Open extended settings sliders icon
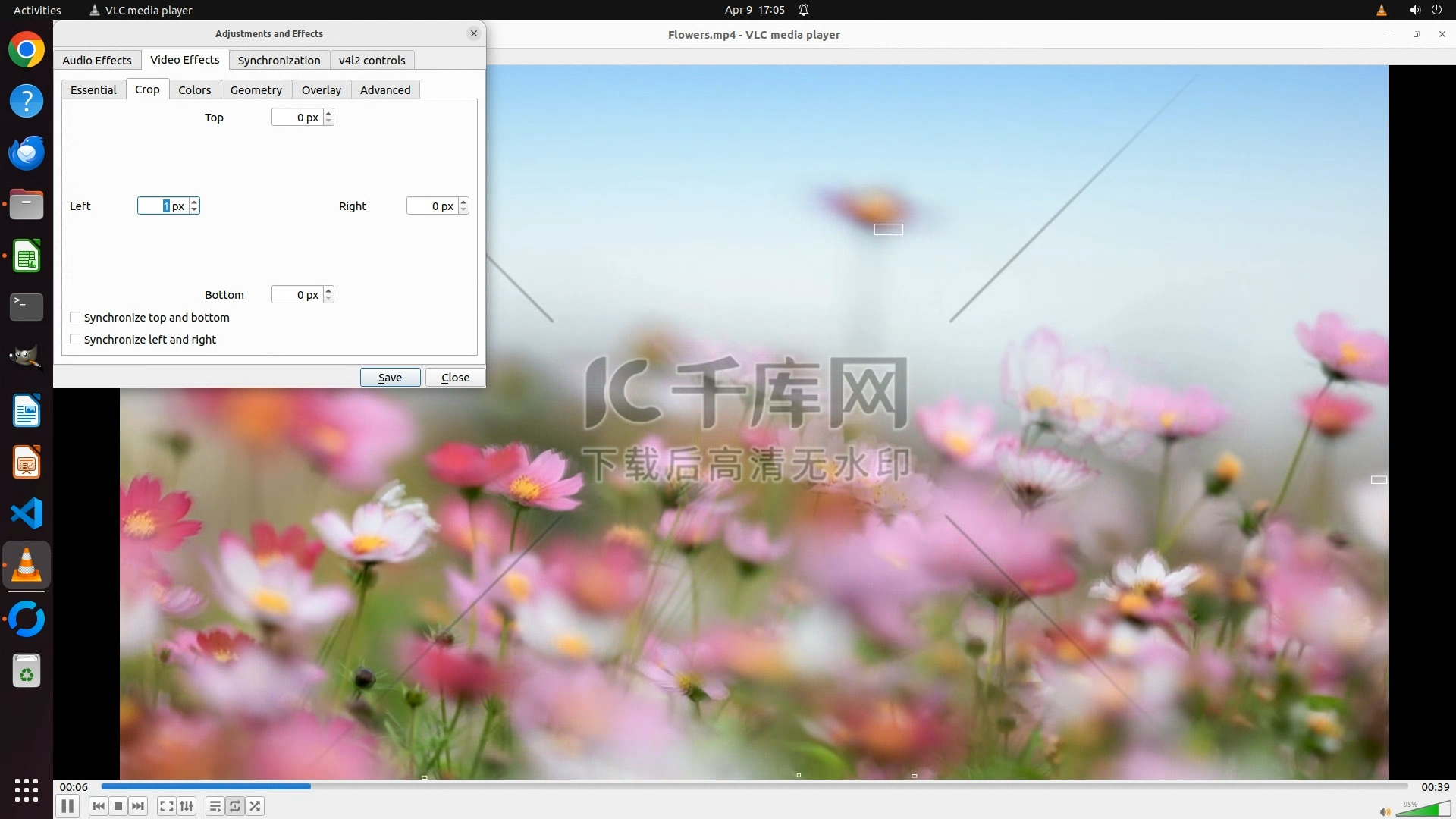Viewport: 1456px width, 819px height. [187, 806]
